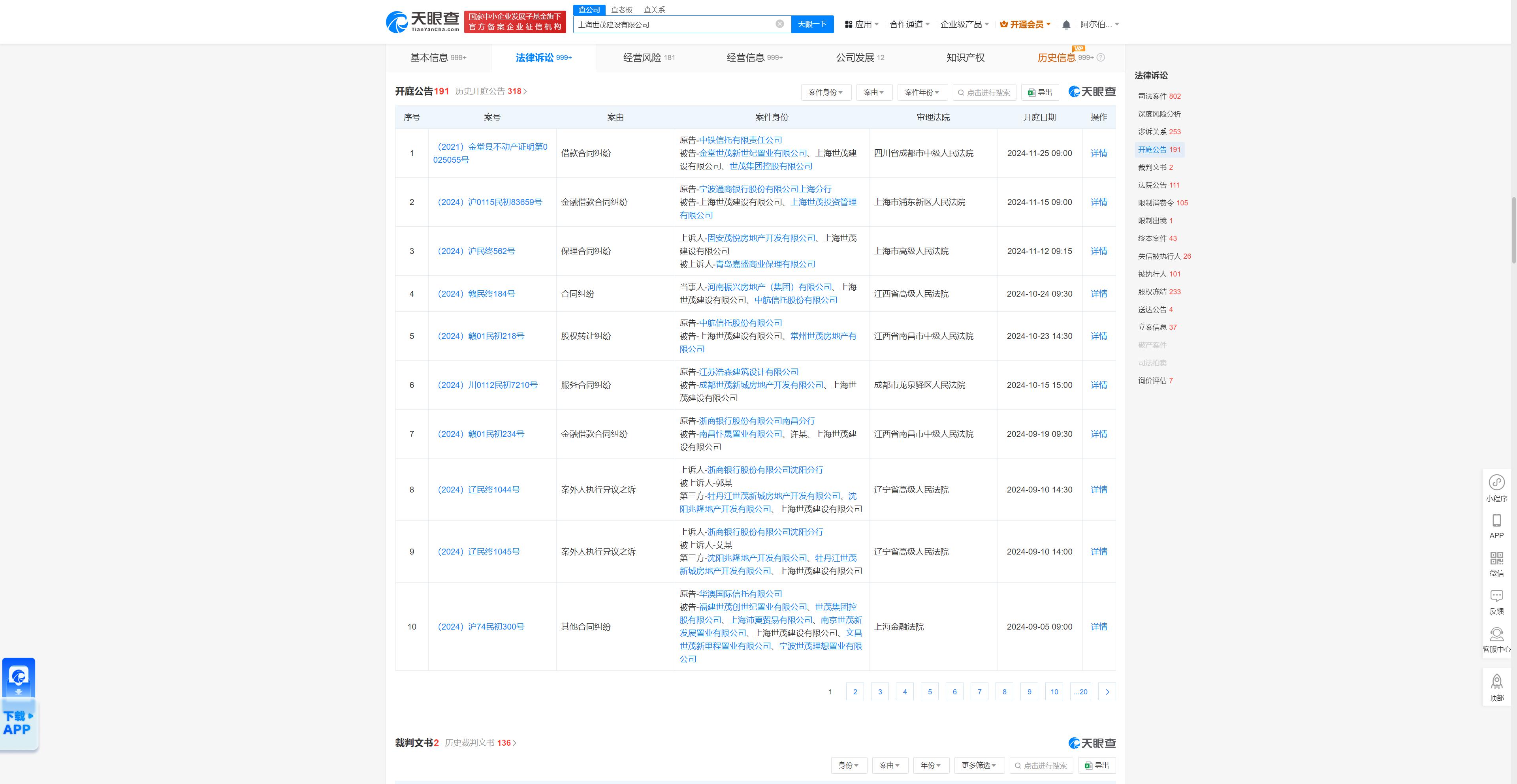
Task: Open the 身份 filter in 裁判文书 section
Action: (849, 765)
